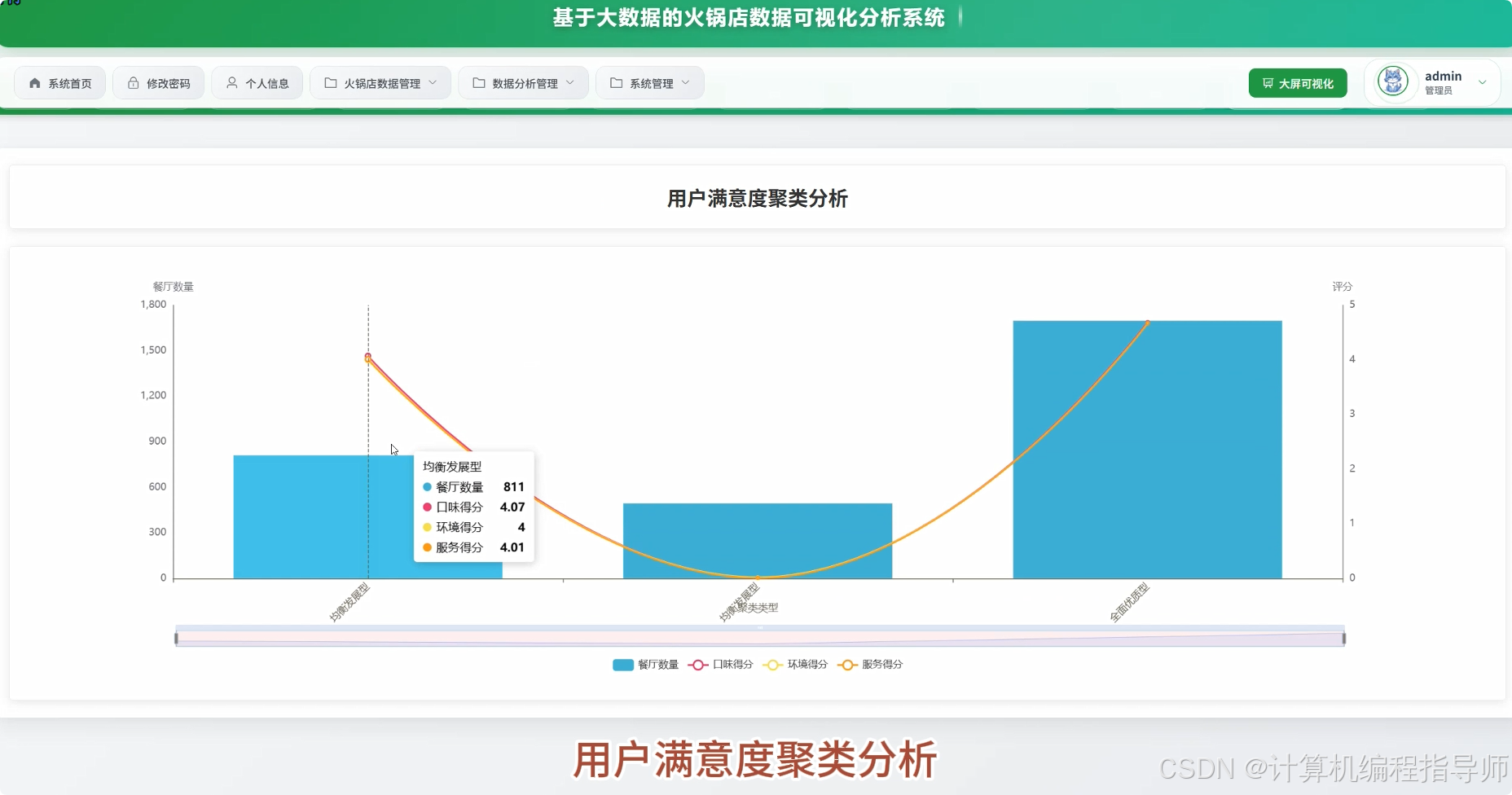This screenshot has height=795, width=1512.
Task: Click the 评分 right axis title
Action: [x=1343, y=287]
